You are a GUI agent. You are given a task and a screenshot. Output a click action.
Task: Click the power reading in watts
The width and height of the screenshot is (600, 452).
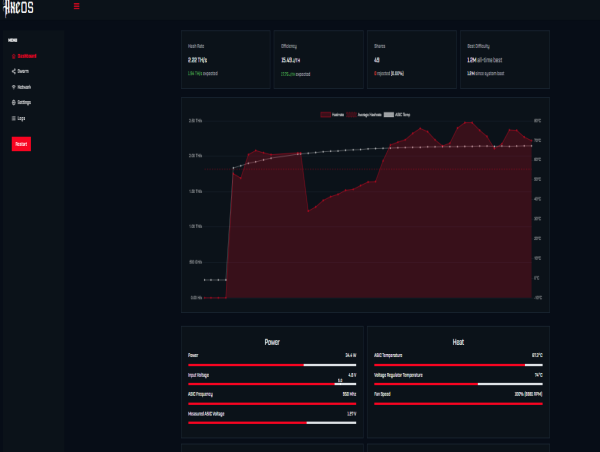[351, 355]
